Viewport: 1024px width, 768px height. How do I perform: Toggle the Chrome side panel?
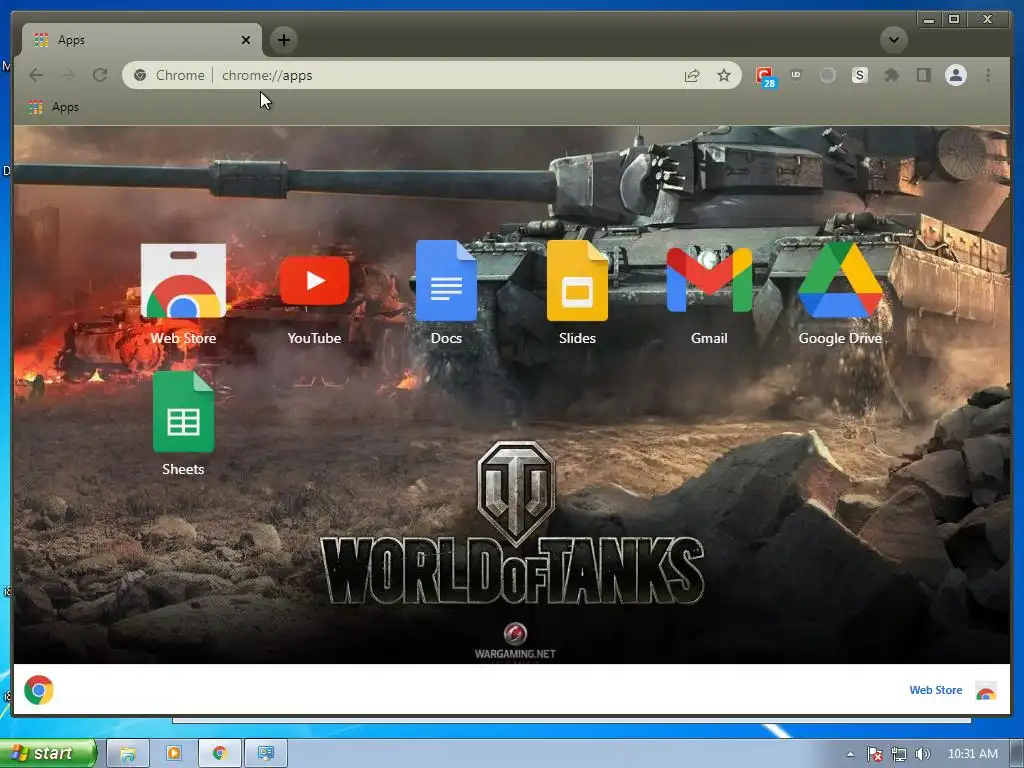(x=923, y=75)
